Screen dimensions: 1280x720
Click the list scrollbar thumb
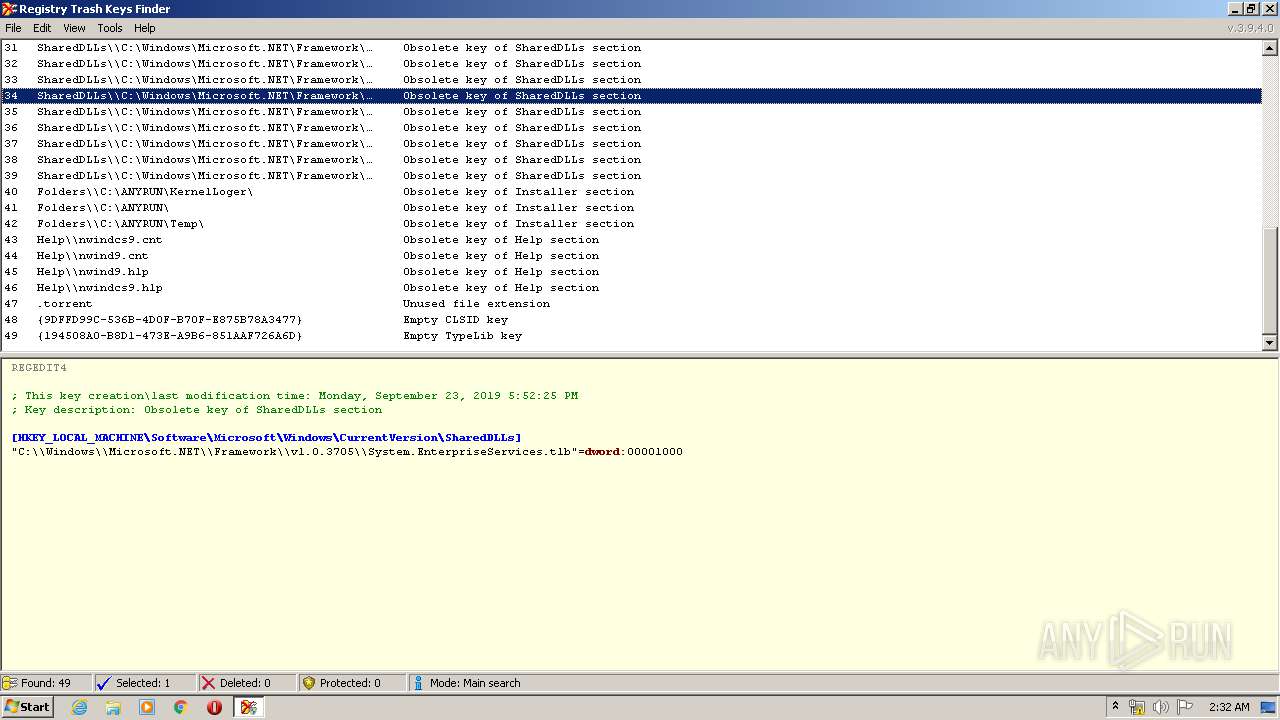pos(1270,280)
